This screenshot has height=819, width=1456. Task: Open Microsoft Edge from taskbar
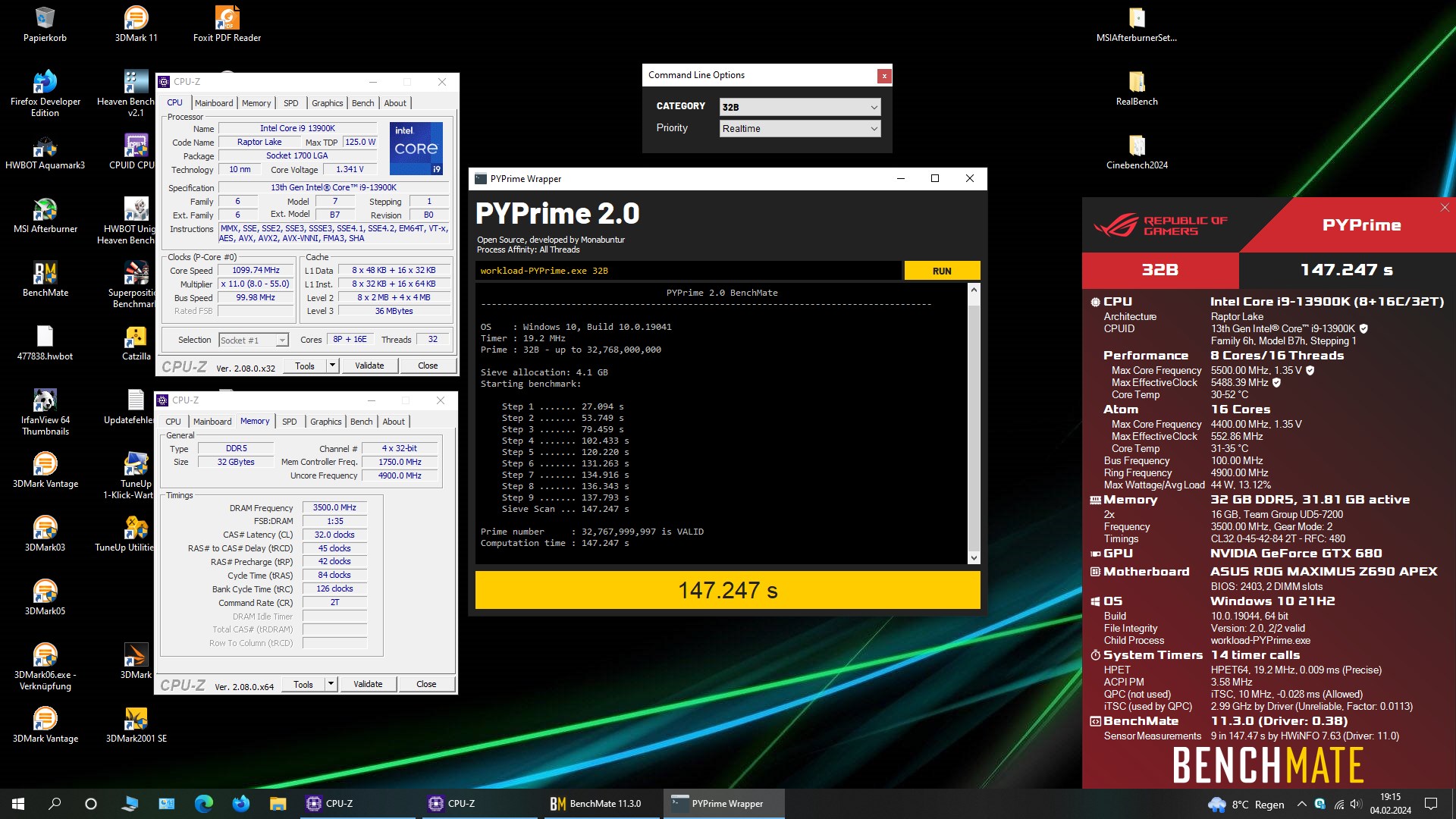tap(204, 804)
